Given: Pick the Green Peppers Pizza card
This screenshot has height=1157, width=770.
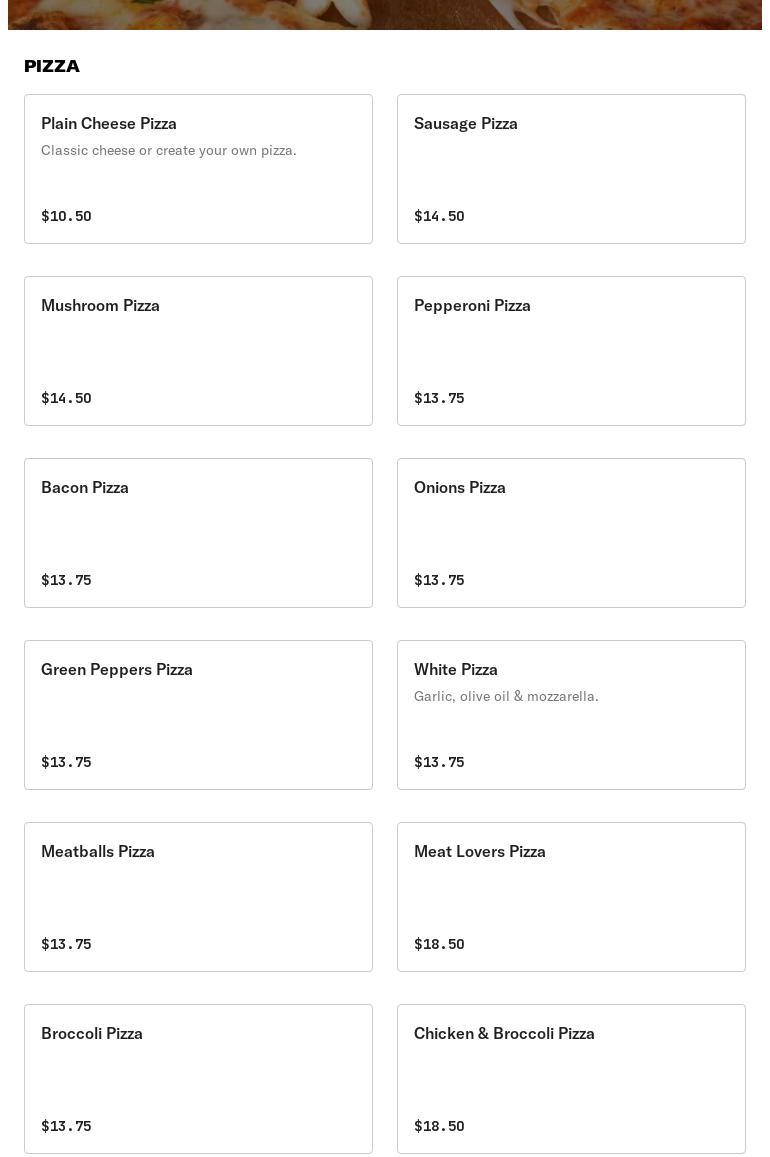Looking at the screenshot, I should pos(198,715).
